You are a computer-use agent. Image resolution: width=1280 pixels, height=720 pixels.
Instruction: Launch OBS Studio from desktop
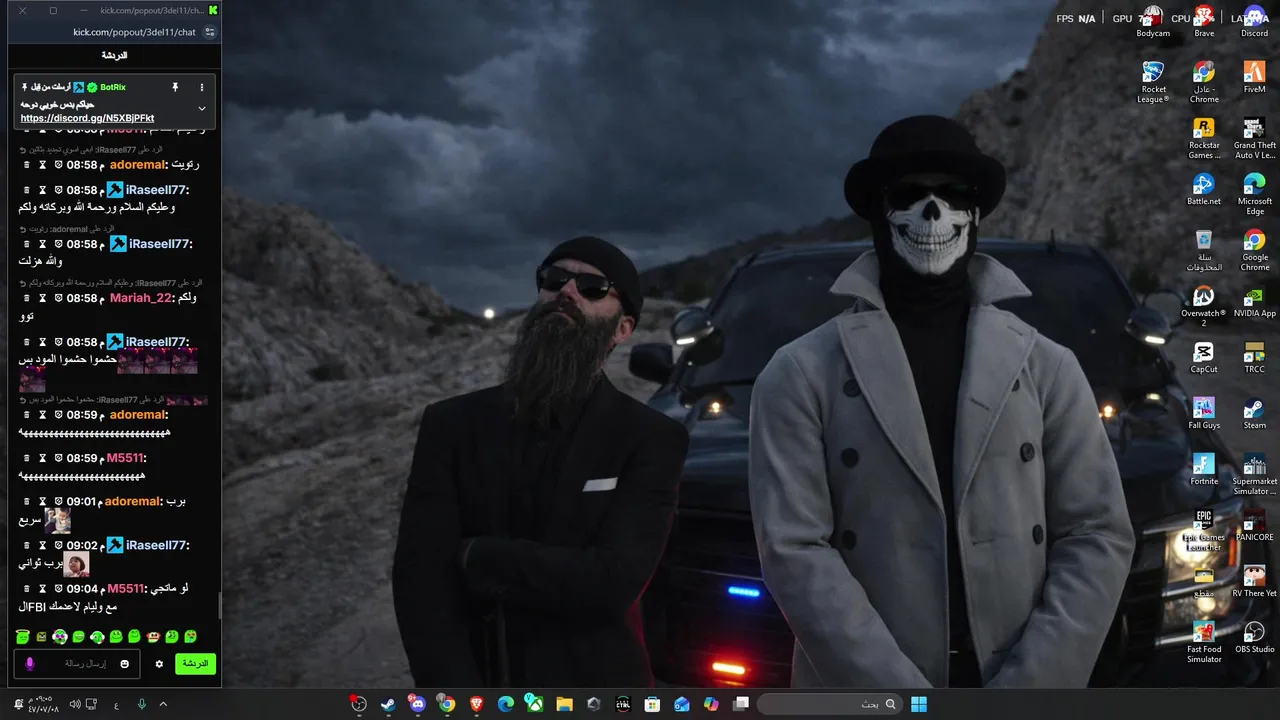click(1254, 637)
